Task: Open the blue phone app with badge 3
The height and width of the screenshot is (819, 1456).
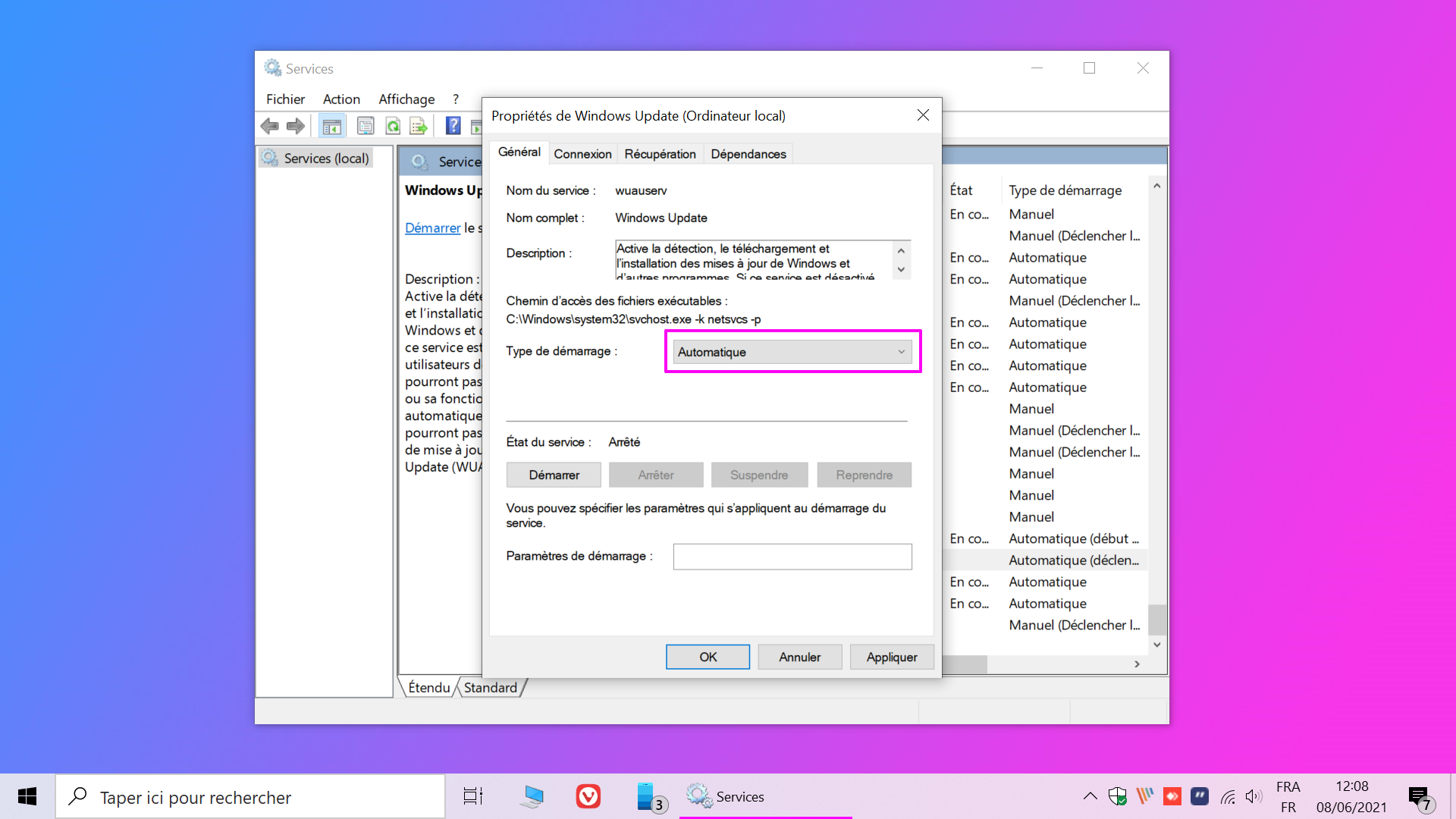Action: (x=651, y=797)
